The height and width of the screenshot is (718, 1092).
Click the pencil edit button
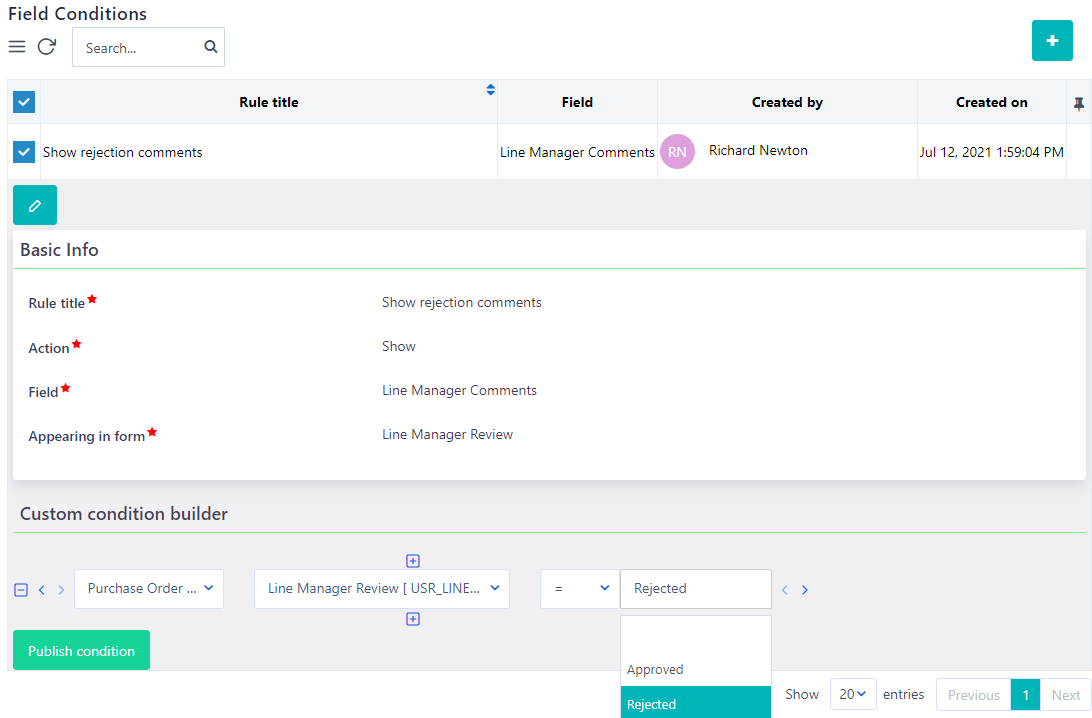35,205
